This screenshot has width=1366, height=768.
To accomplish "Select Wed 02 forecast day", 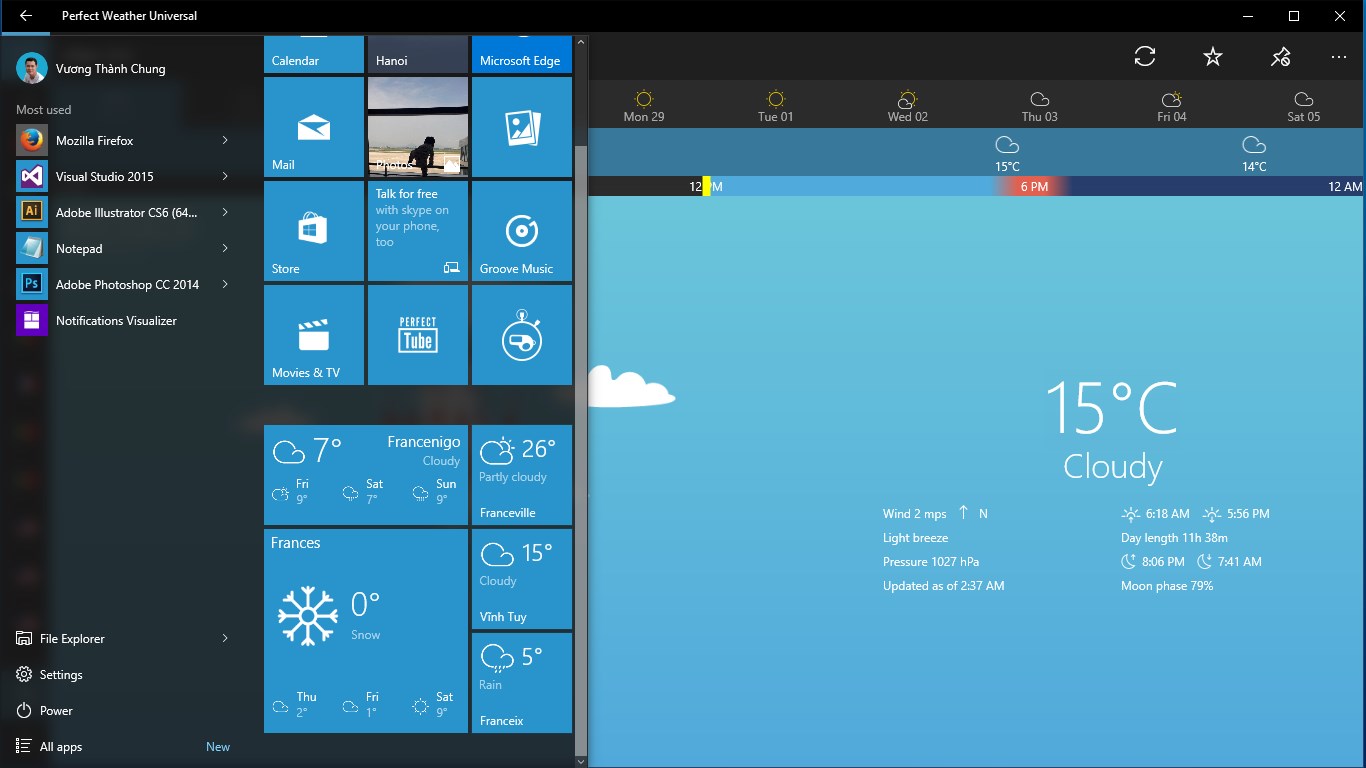I will pos(907,105).
